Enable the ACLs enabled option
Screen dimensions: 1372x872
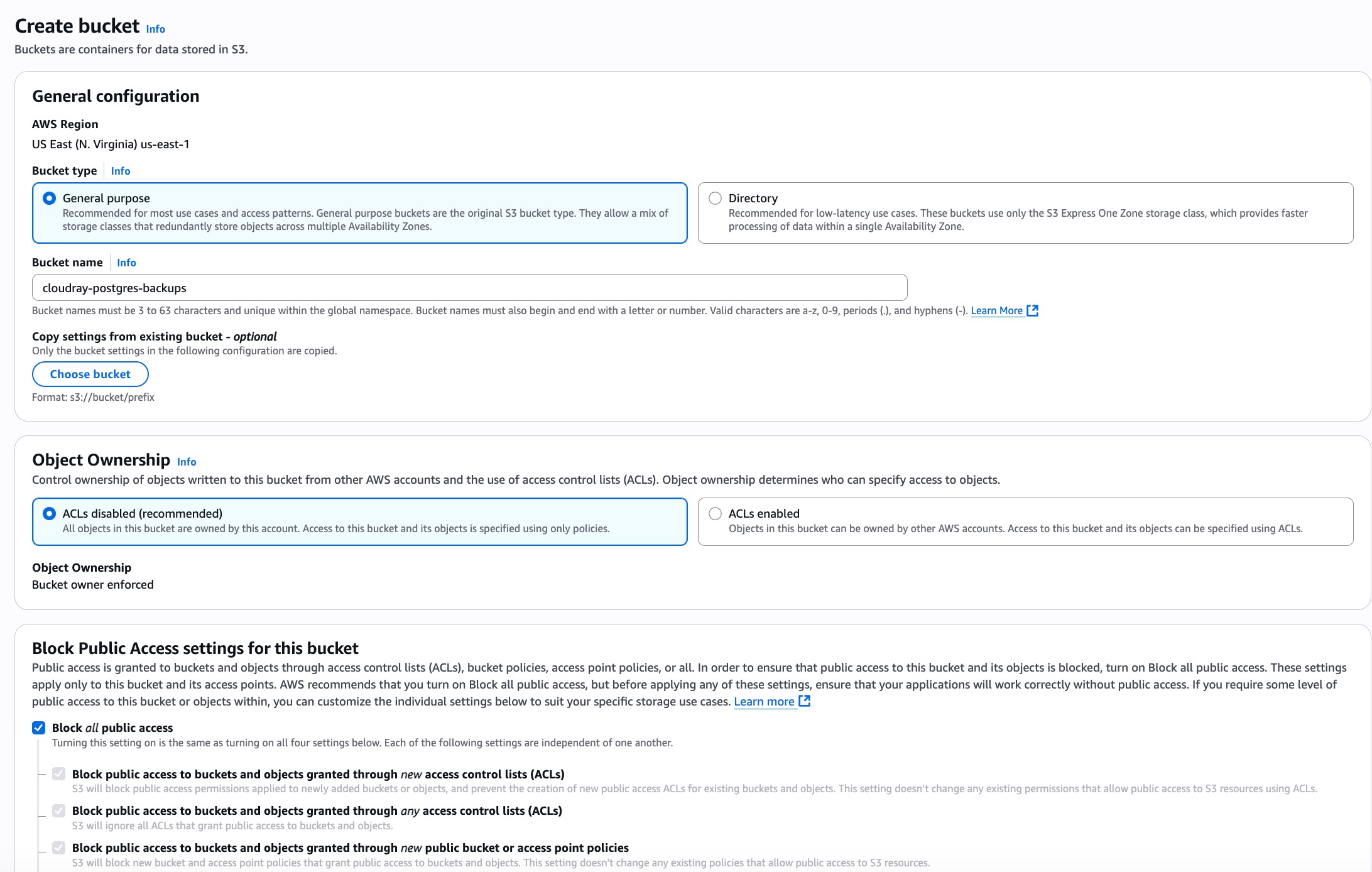[716, 513]
